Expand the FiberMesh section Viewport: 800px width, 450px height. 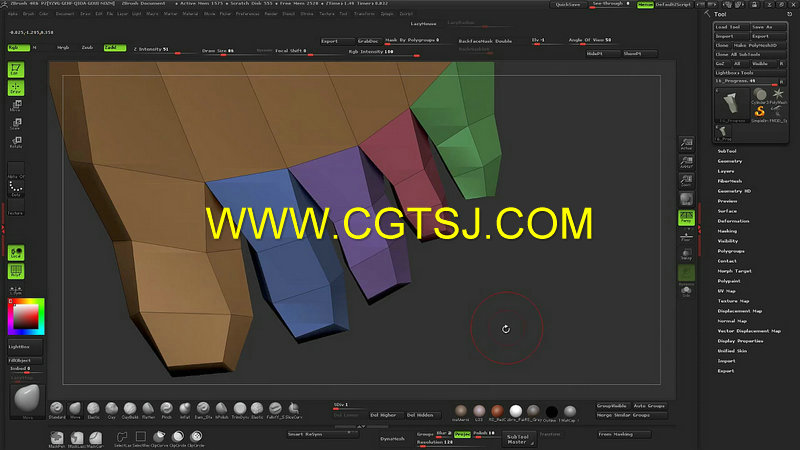(730, 181)
